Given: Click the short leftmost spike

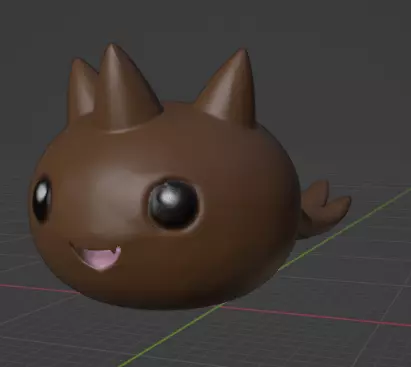Looking at the screenshot, I should 82,87.
